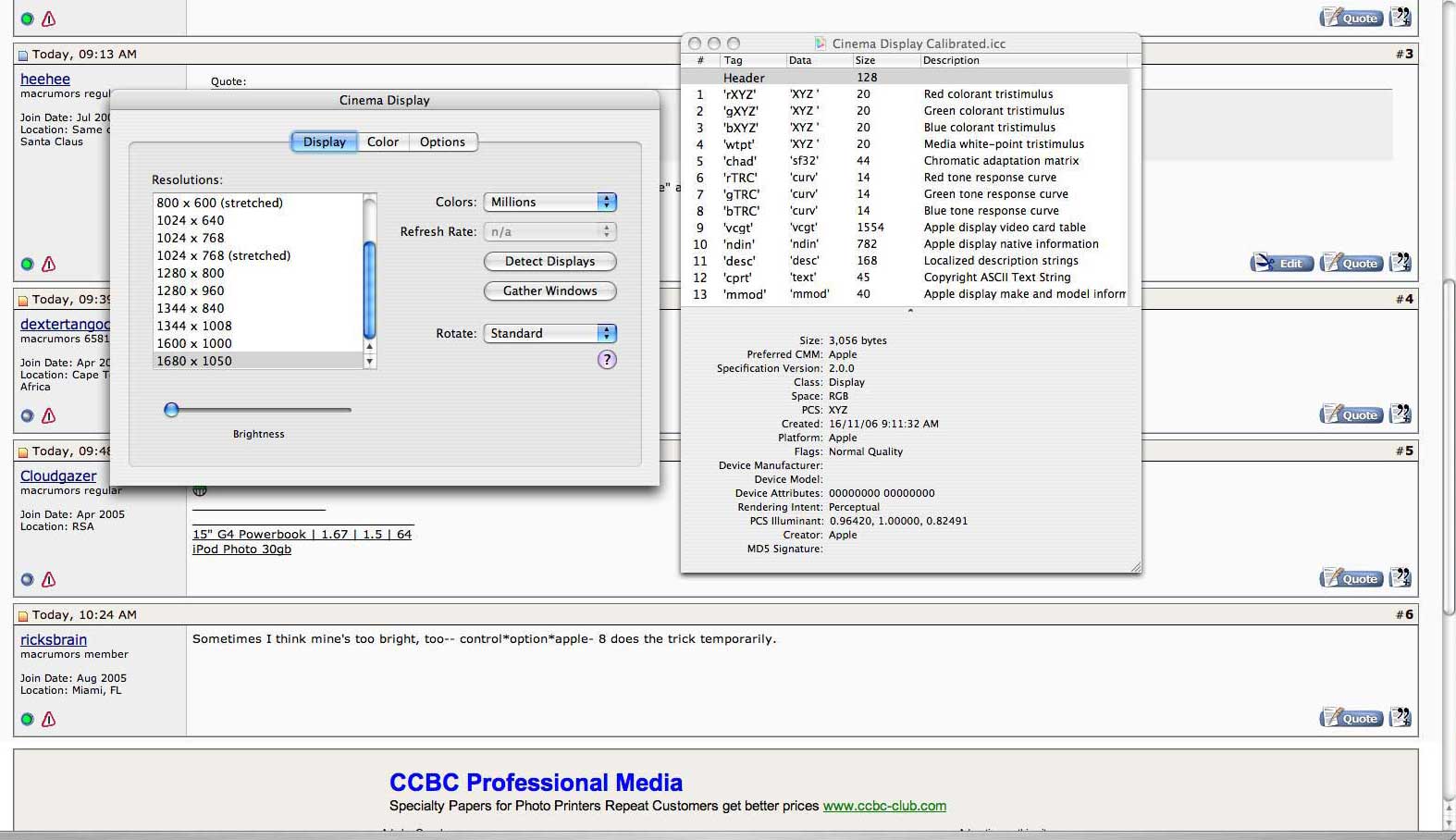Click the Detect Displays button

(x=550, y=261)
